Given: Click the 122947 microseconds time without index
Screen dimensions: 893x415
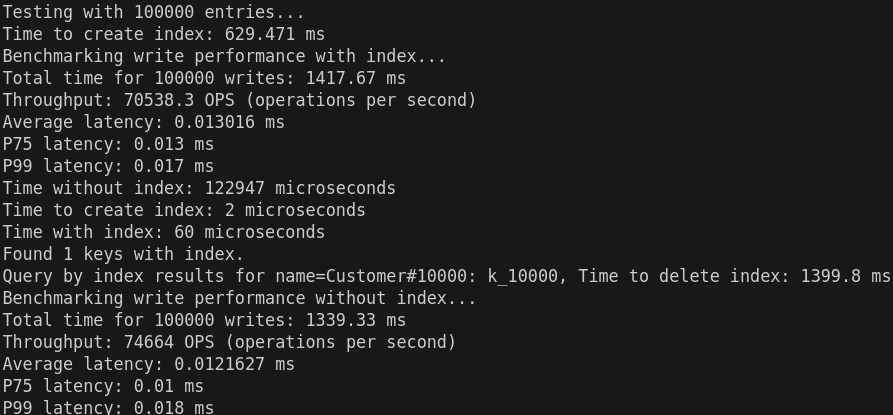Looking at the screenshot, I should coord(300,188).
